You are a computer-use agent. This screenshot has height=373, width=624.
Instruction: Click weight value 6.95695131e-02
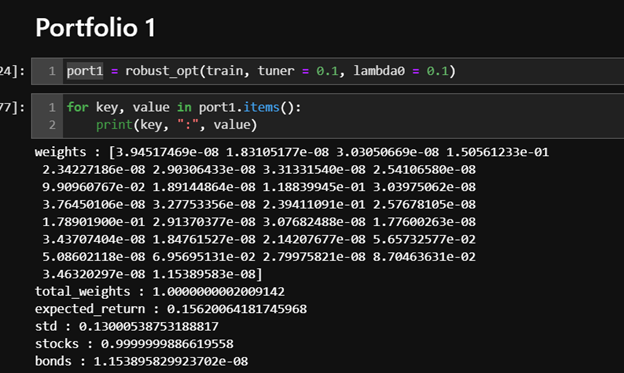click(204, 257)
